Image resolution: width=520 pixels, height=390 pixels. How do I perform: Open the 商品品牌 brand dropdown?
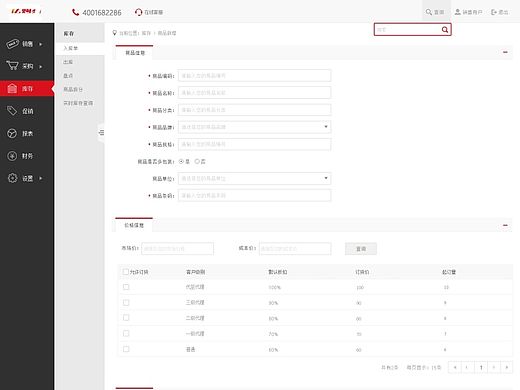[x=255, y=127]
